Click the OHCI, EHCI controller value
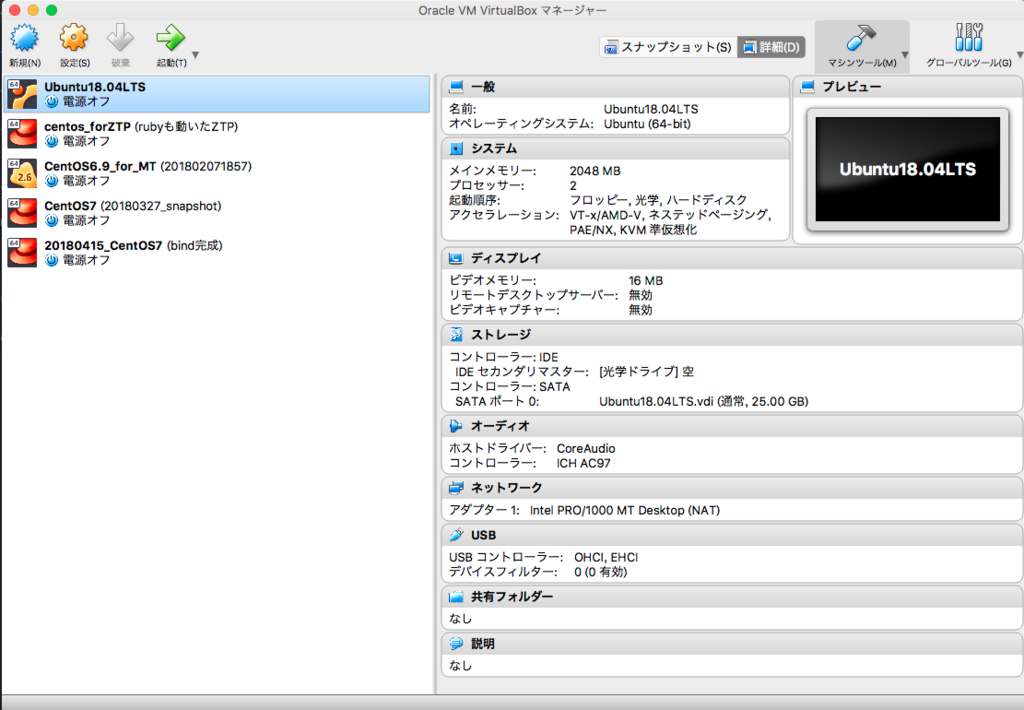The height and width of the screenshot is (710, 1024). [606, 557]
